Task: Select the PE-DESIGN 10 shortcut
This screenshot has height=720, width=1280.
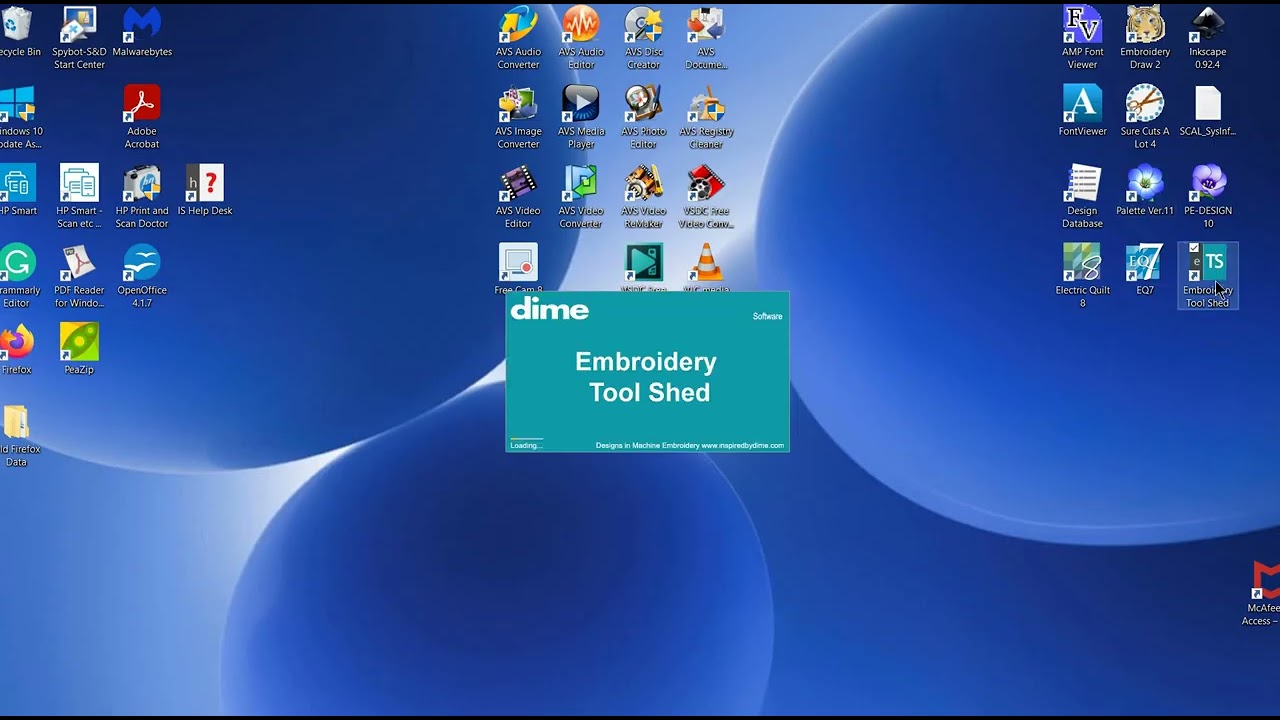Action: (x=1208, y=196)
